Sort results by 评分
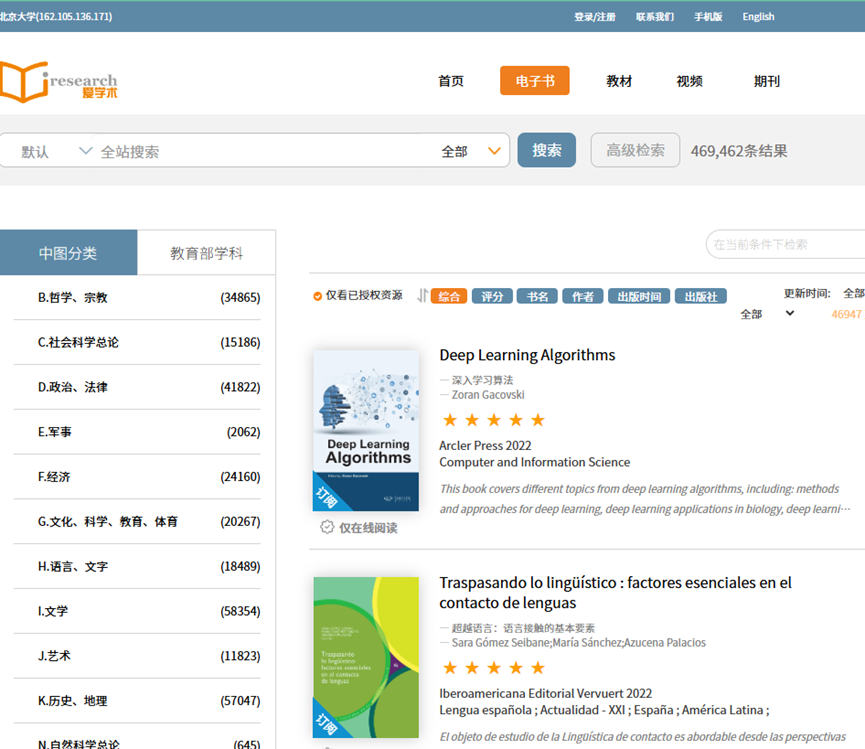Viewport: 865px width, 749px height. (x=492, y=296)
